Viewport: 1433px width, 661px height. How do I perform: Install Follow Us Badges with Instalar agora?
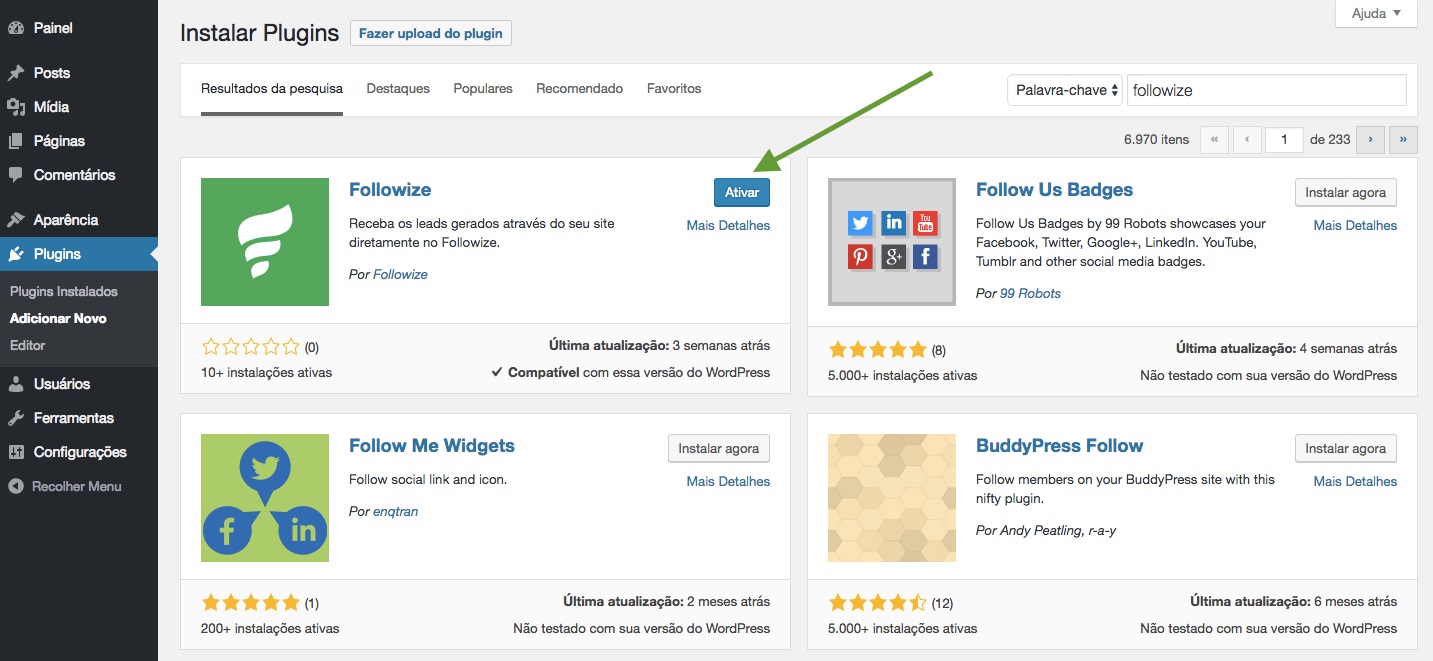1346,193
